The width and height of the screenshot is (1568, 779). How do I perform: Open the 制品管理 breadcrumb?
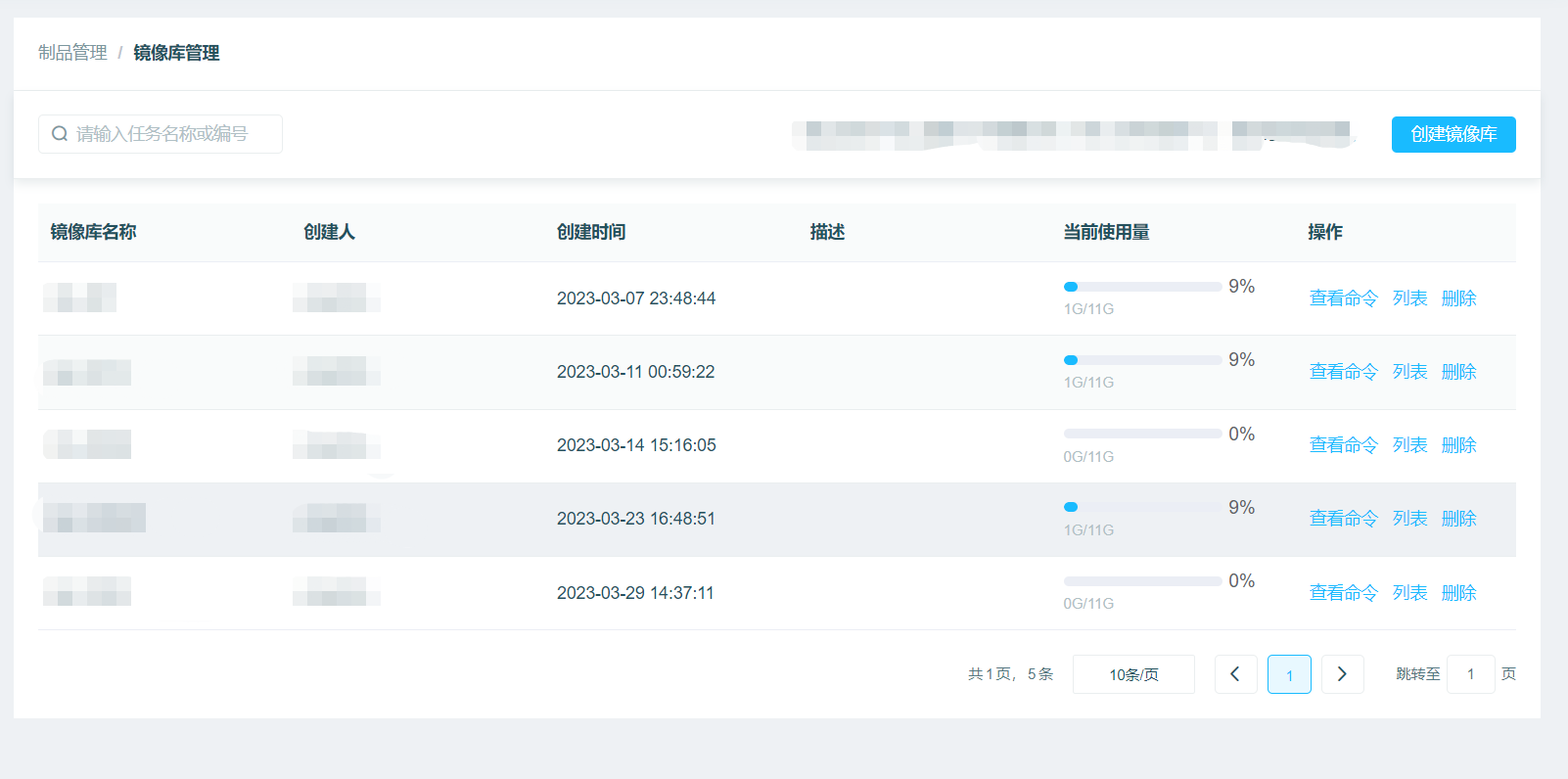pos(72,53)
